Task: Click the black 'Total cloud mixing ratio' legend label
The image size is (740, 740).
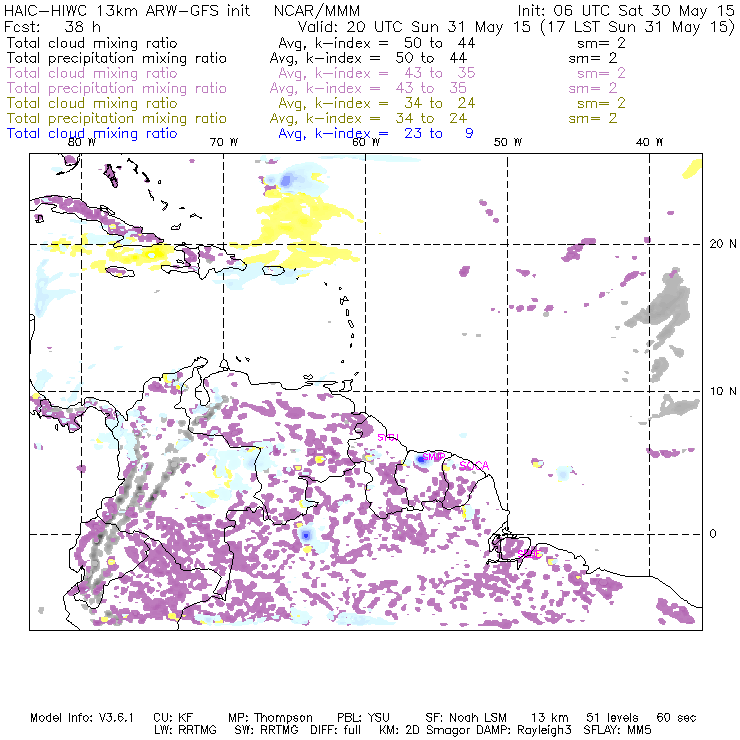Action: (92, 43)
